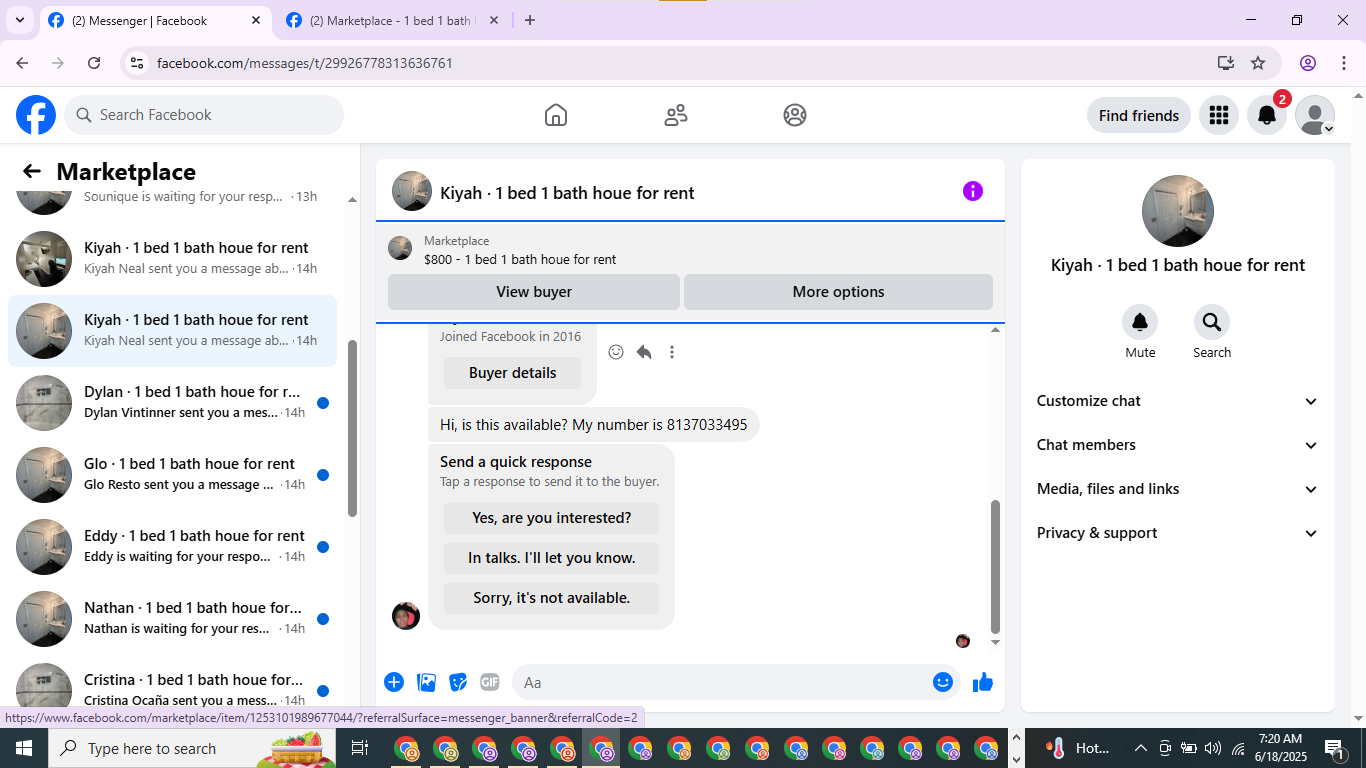Open Eddy's conversation in list
Image resolution: width=1366 pixels, height=768 pixels.
(x=173, y=547)
